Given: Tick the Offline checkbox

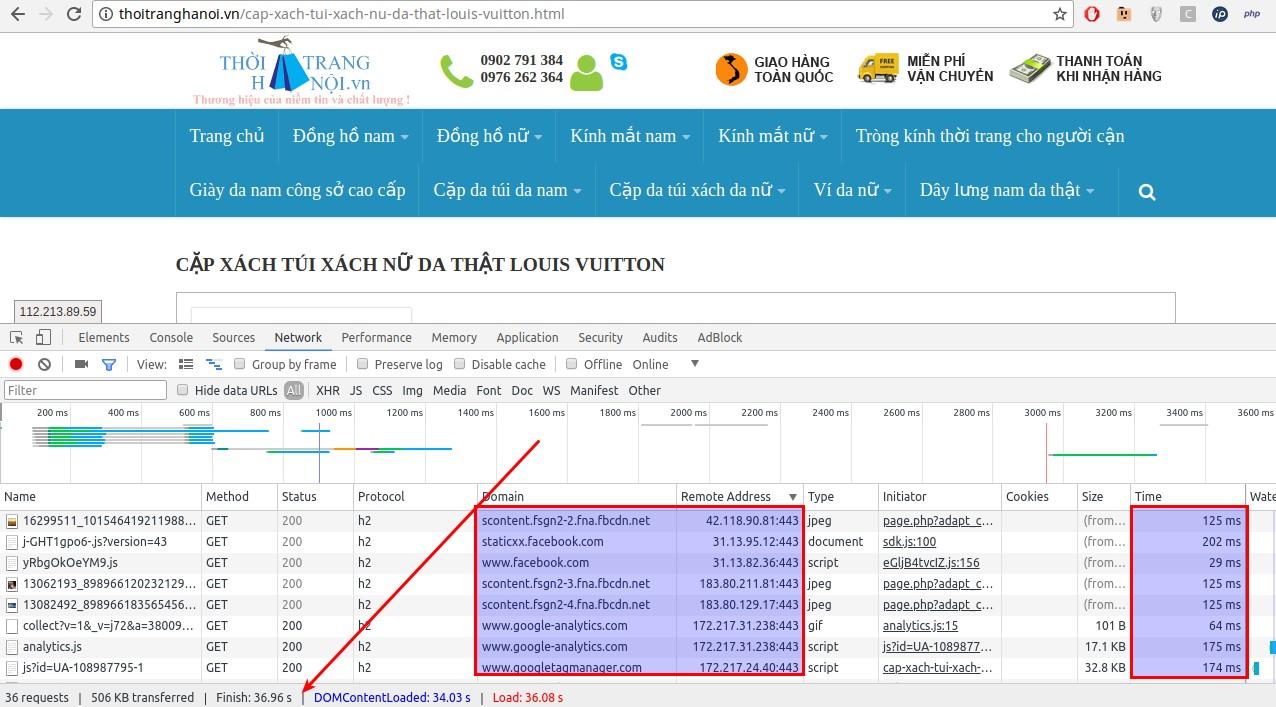Looking at the screenshot, I should [572, 364].
